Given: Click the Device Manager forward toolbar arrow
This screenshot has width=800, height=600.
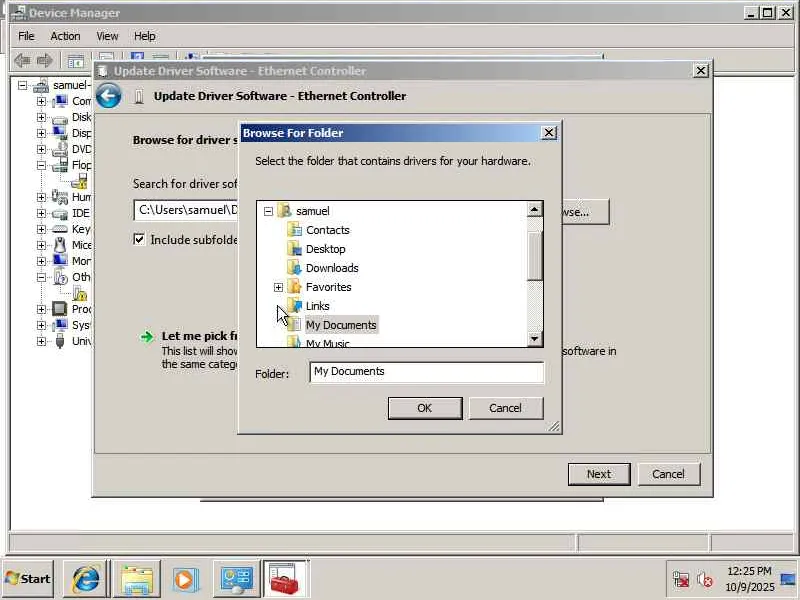Looking at the screenshot, I should pyautogui.click(x=45, y=61).
